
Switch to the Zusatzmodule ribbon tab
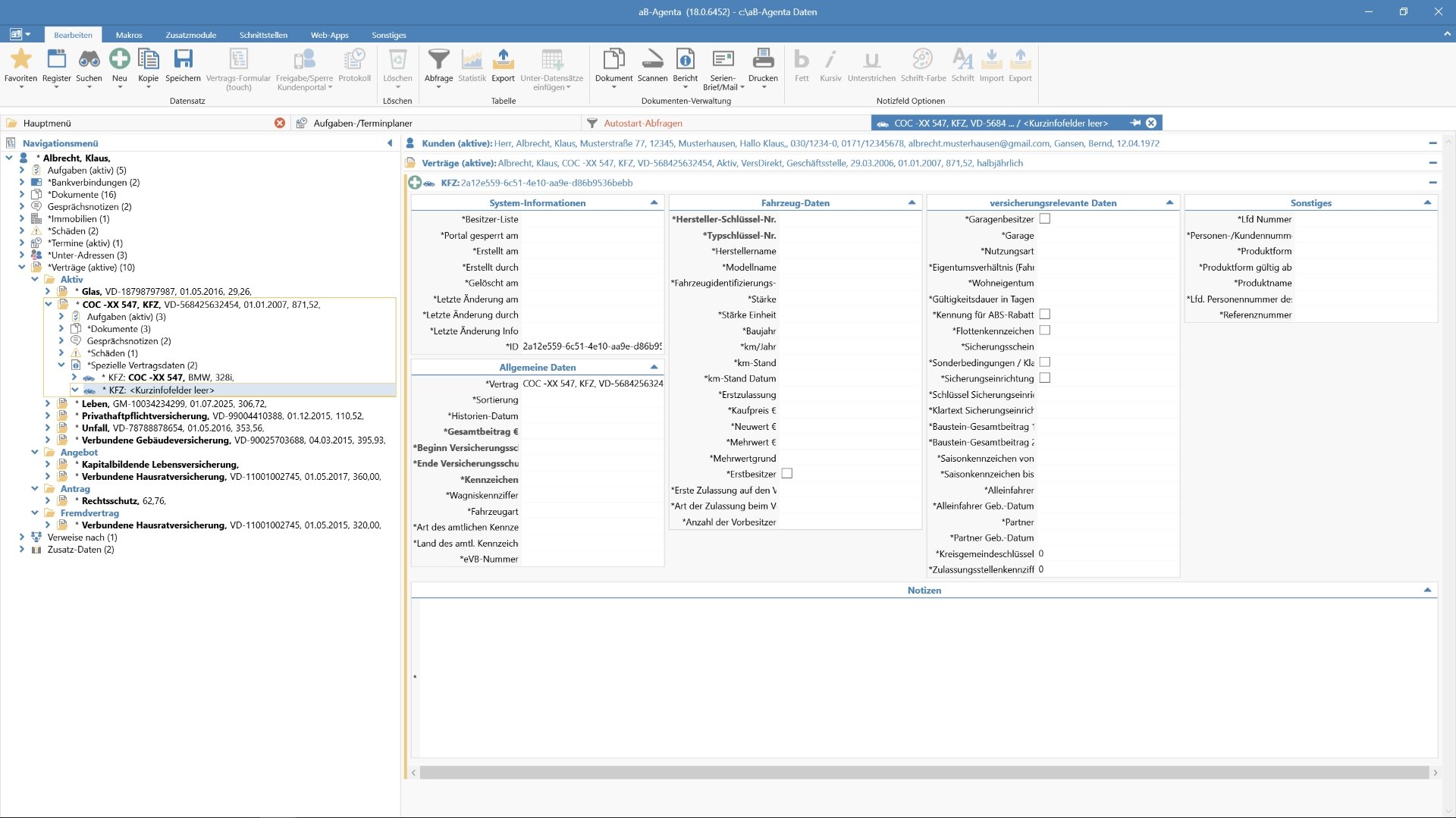coord(191,35)
